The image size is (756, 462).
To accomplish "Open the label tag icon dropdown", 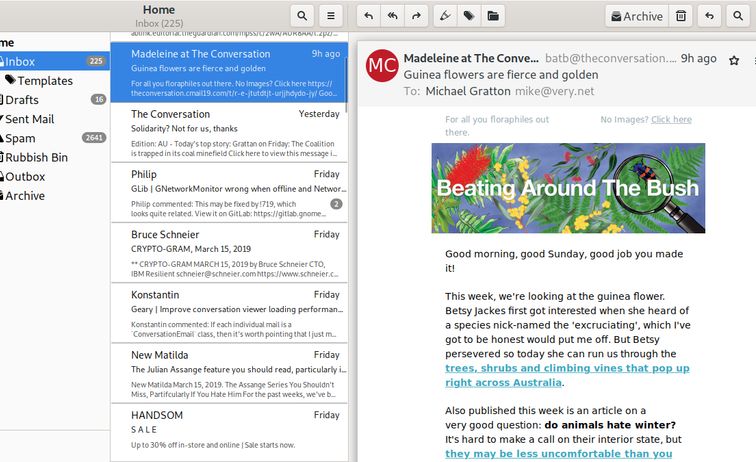I will click(469, 16).
